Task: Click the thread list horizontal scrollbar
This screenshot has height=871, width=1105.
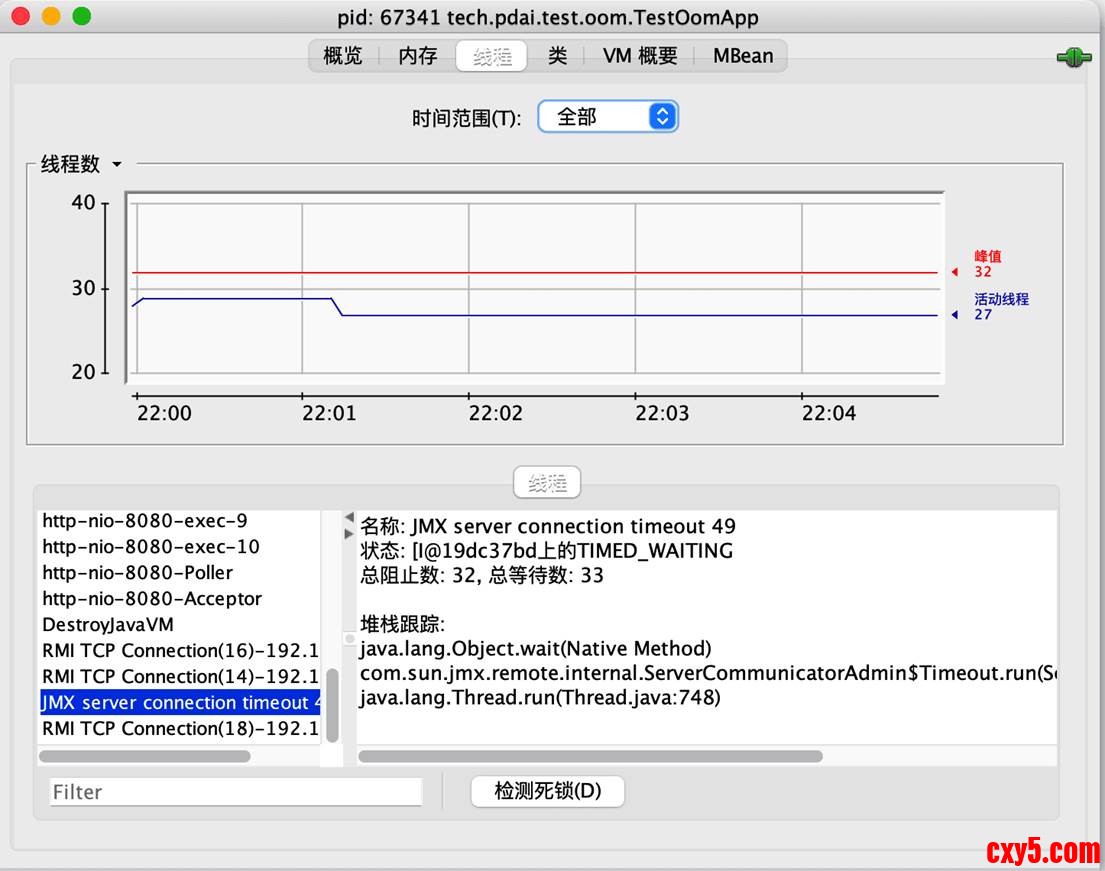Action: click(x=144, y=756)
